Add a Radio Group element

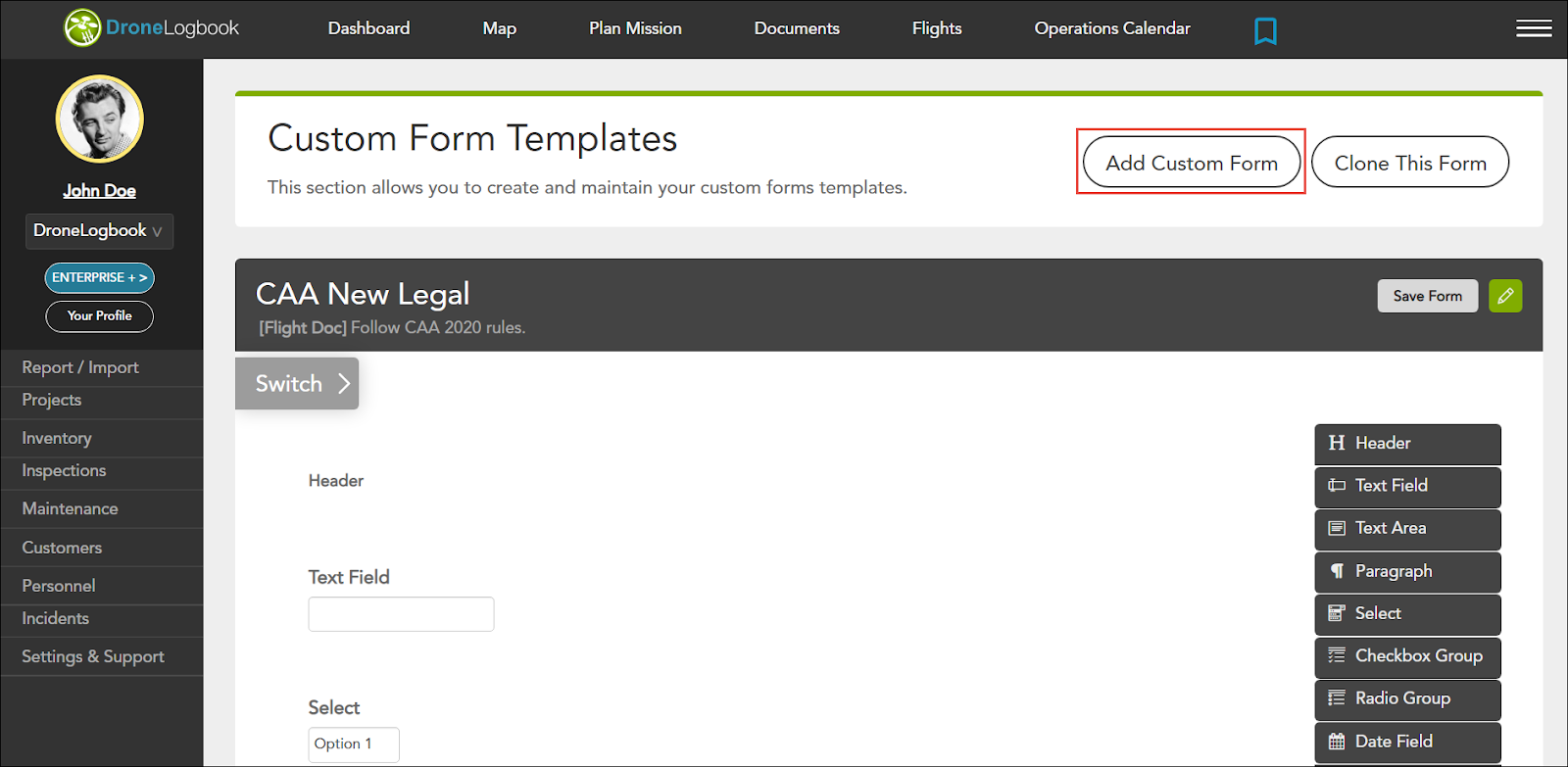pyautogui.click(x=1407, y=699)
